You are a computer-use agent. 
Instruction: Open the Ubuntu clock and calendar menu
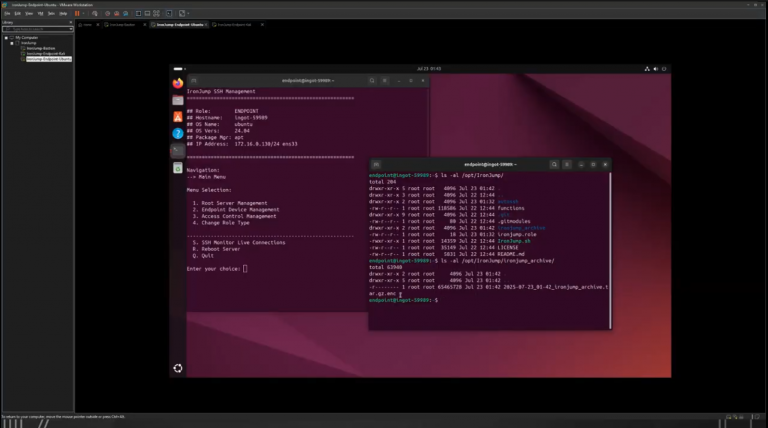(x=429, y=69)
